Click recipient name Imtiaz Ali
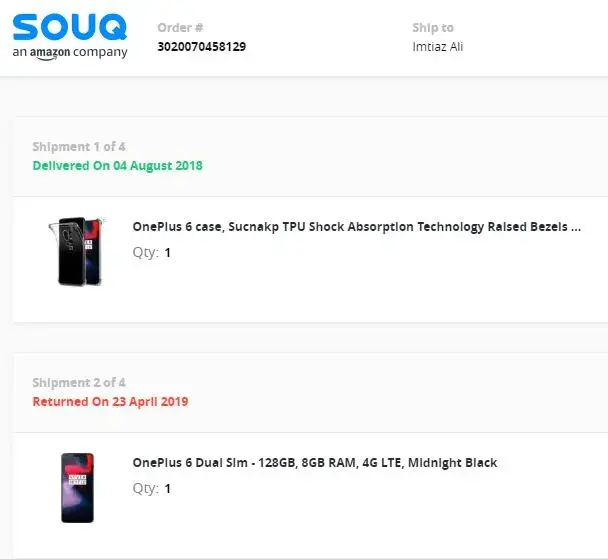Image resolution: width=608 pixels, height=559 pixels. coord(437,47)
